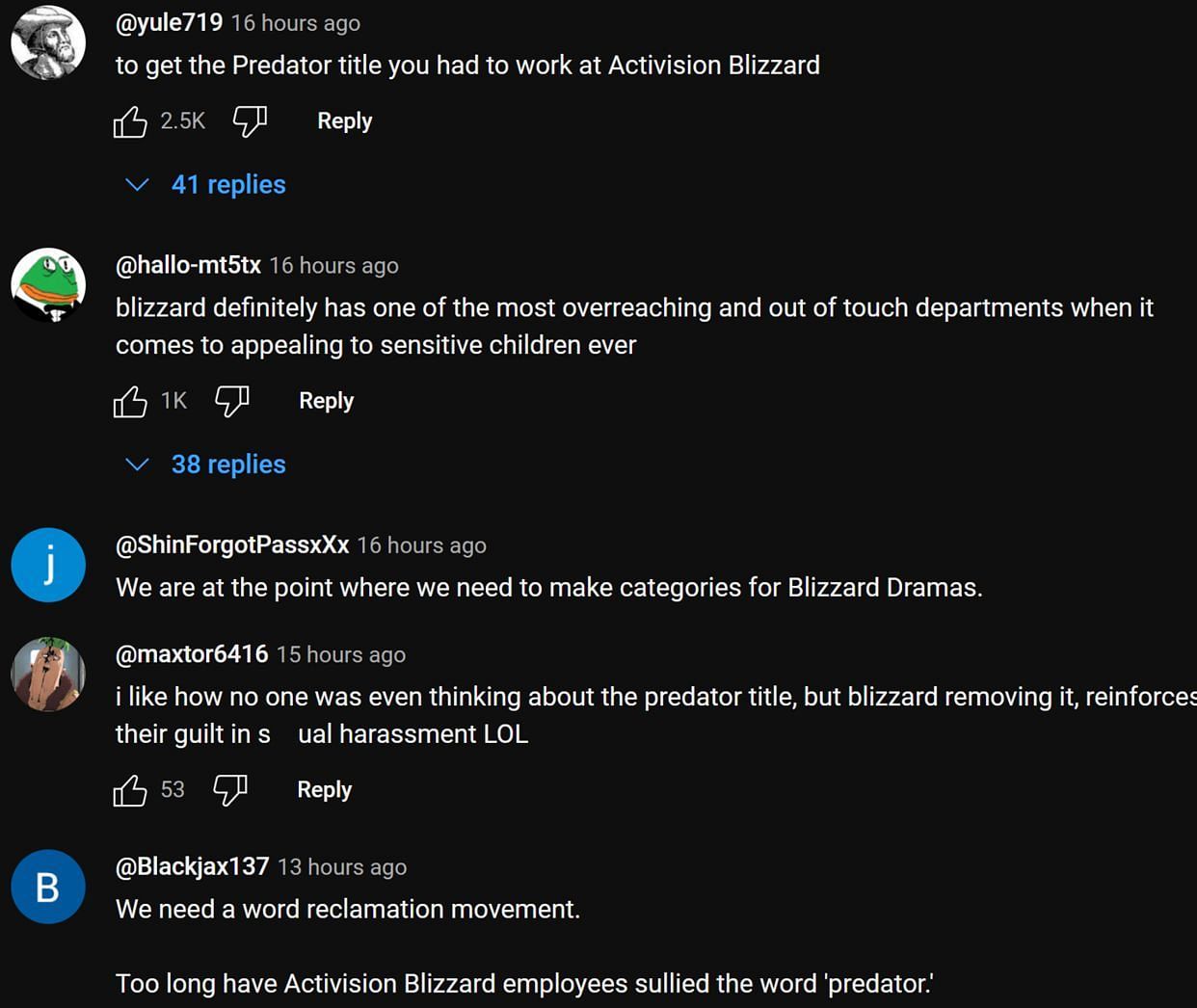This screenshot has height=1008, width=1197.
Task: Click the blue 'j' avatar
Action: (48, 565)
